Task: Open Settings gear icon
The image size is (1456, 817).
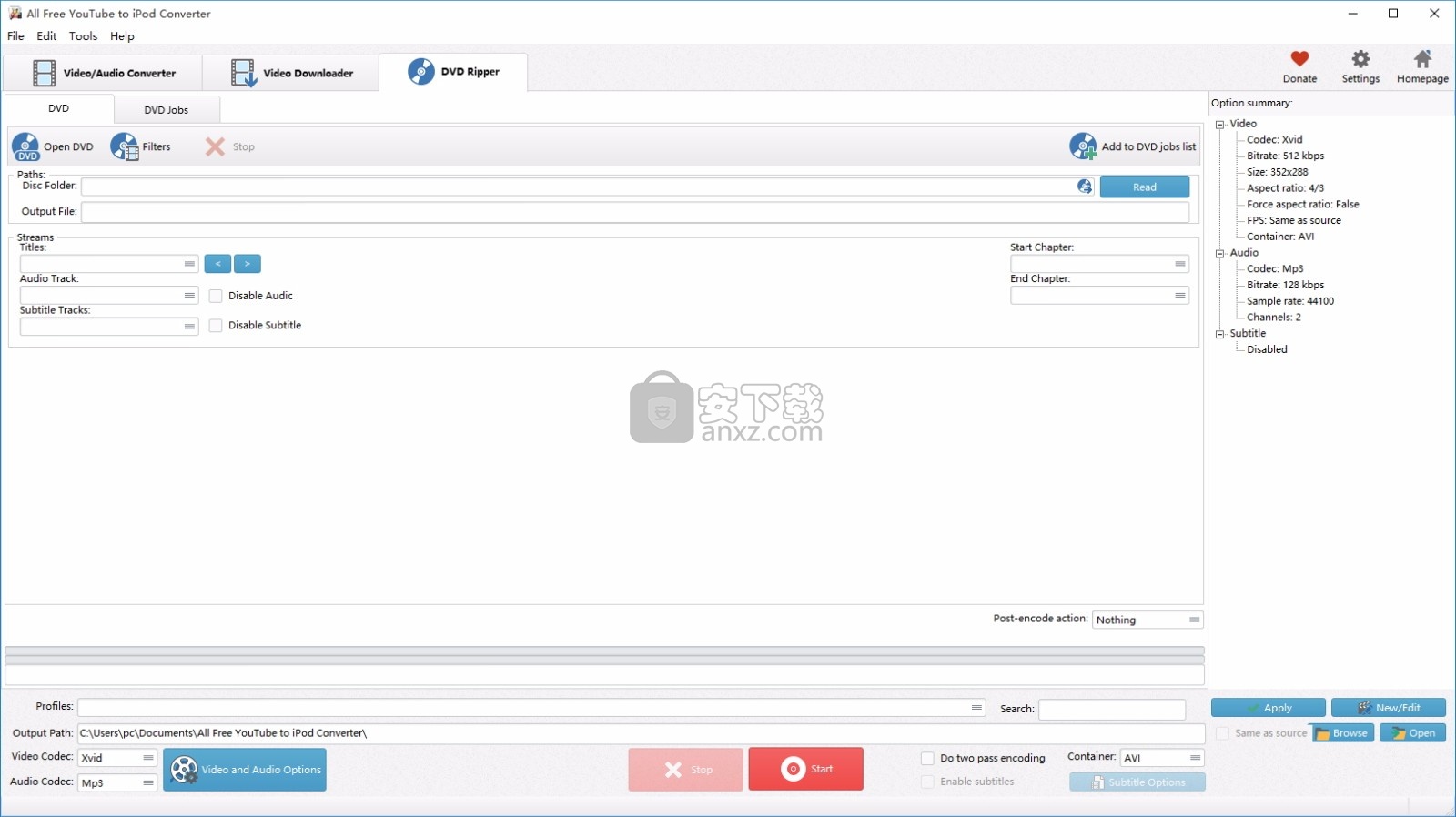Action: pyautogui.click(x=1360, y=59)
